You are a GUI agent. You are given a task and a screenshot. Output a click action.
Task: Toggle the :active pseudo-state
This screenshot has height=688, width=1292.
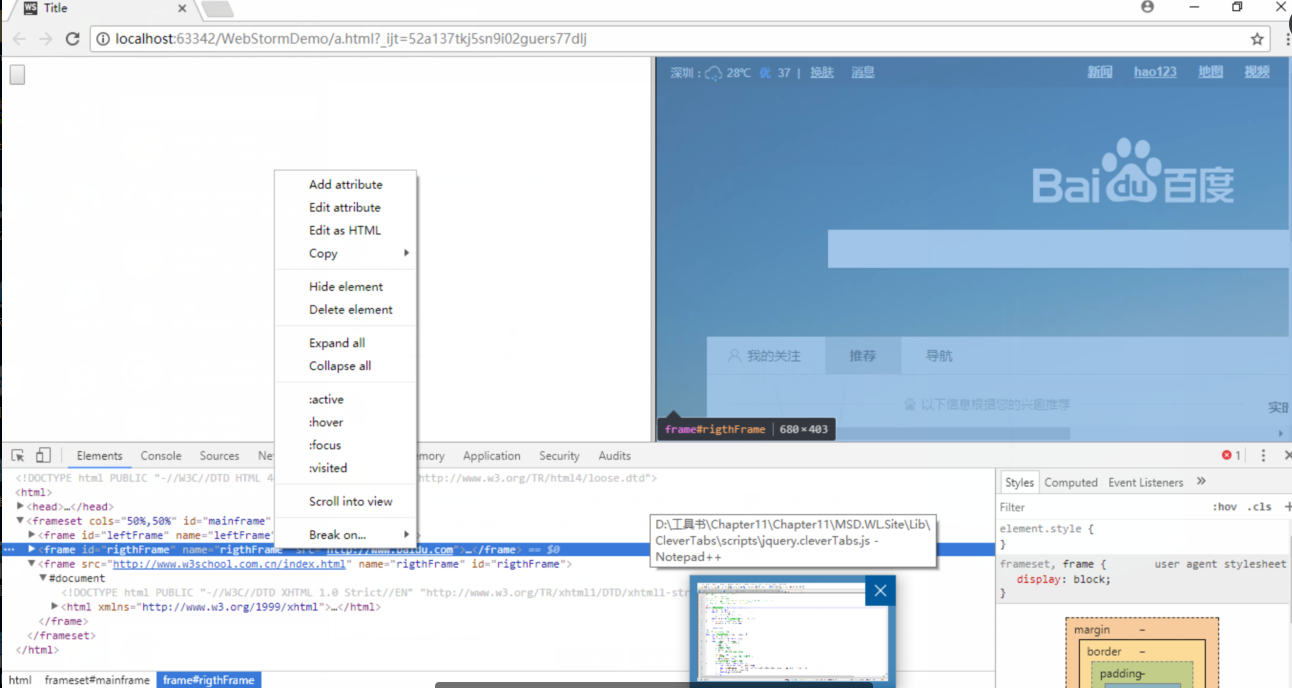[345, 399]
